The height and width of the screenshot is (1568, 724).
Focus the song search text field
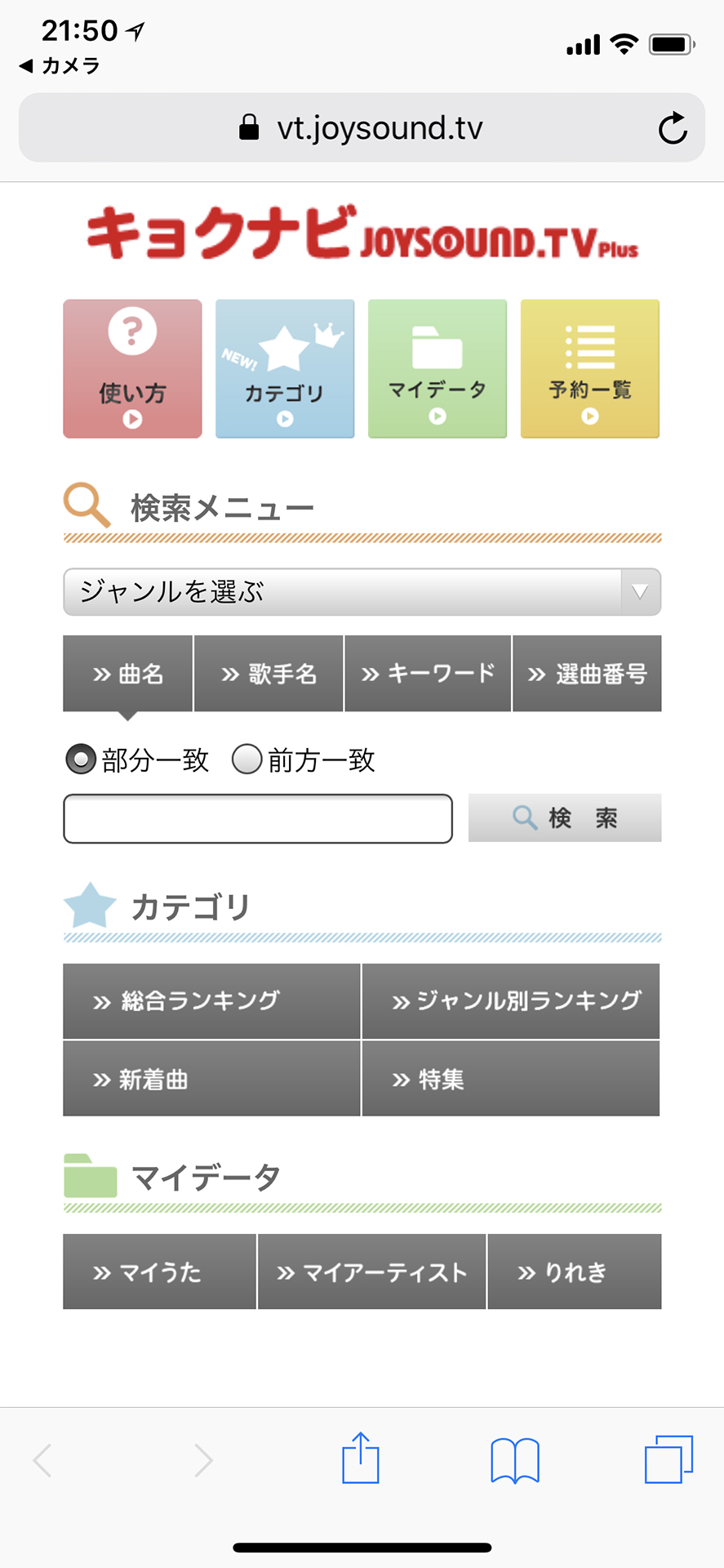click(x=258, y=818)
